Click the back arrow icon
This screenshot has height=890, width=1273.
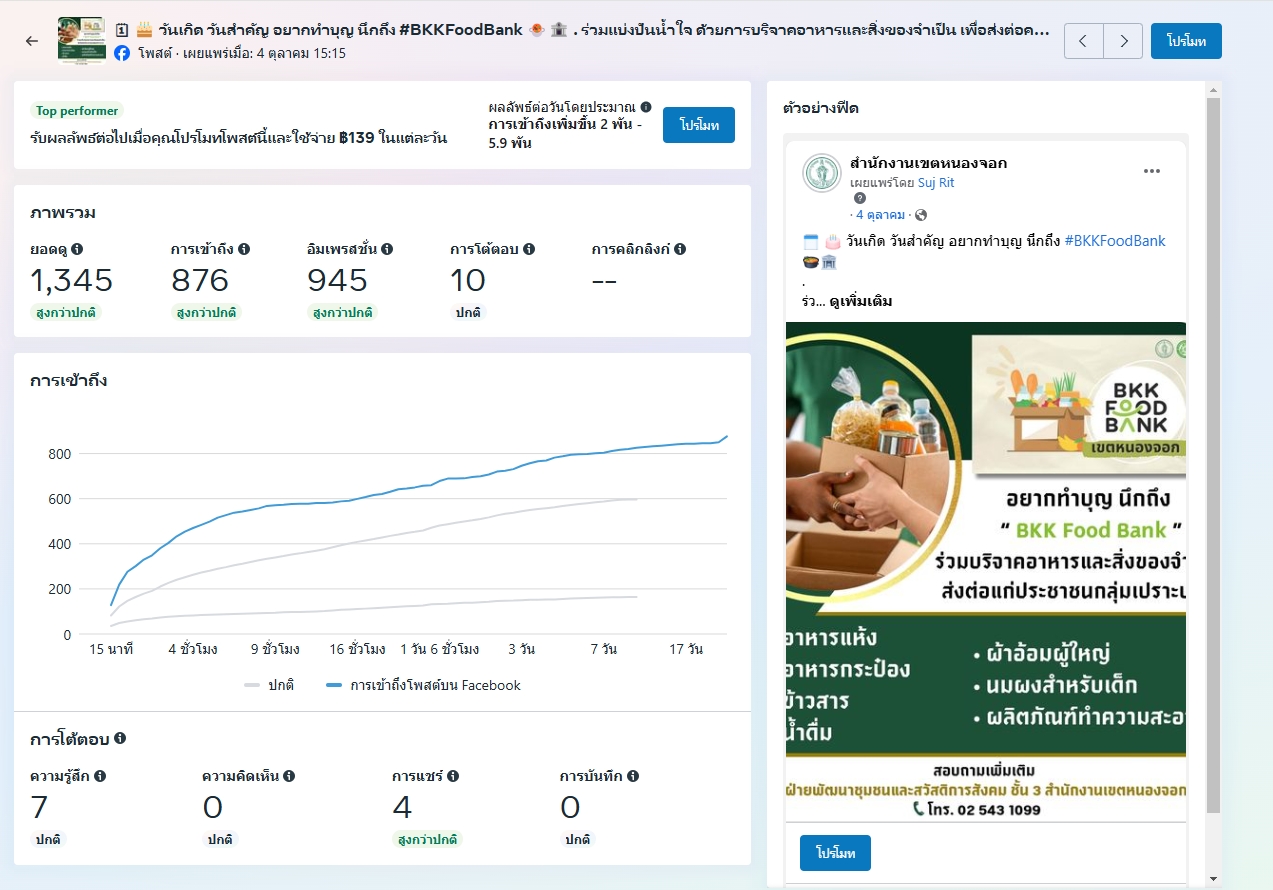pos(32,41)
